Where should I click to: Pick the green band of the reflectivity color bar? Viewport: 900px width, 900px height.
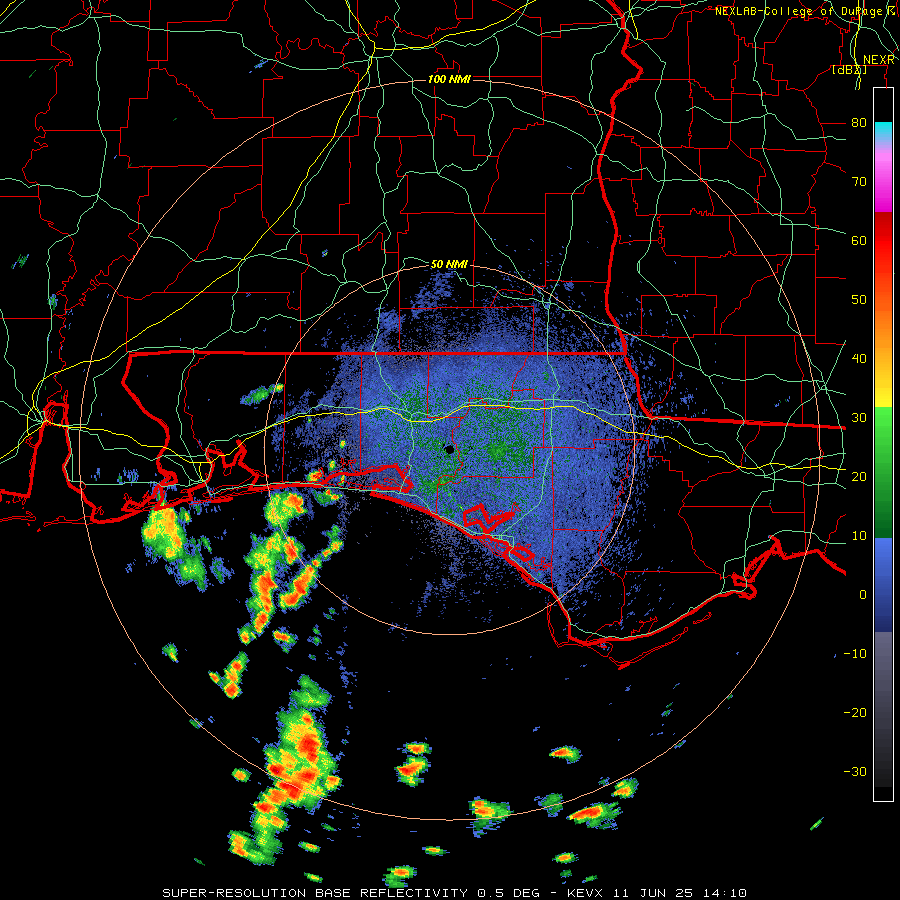point(883,472)
